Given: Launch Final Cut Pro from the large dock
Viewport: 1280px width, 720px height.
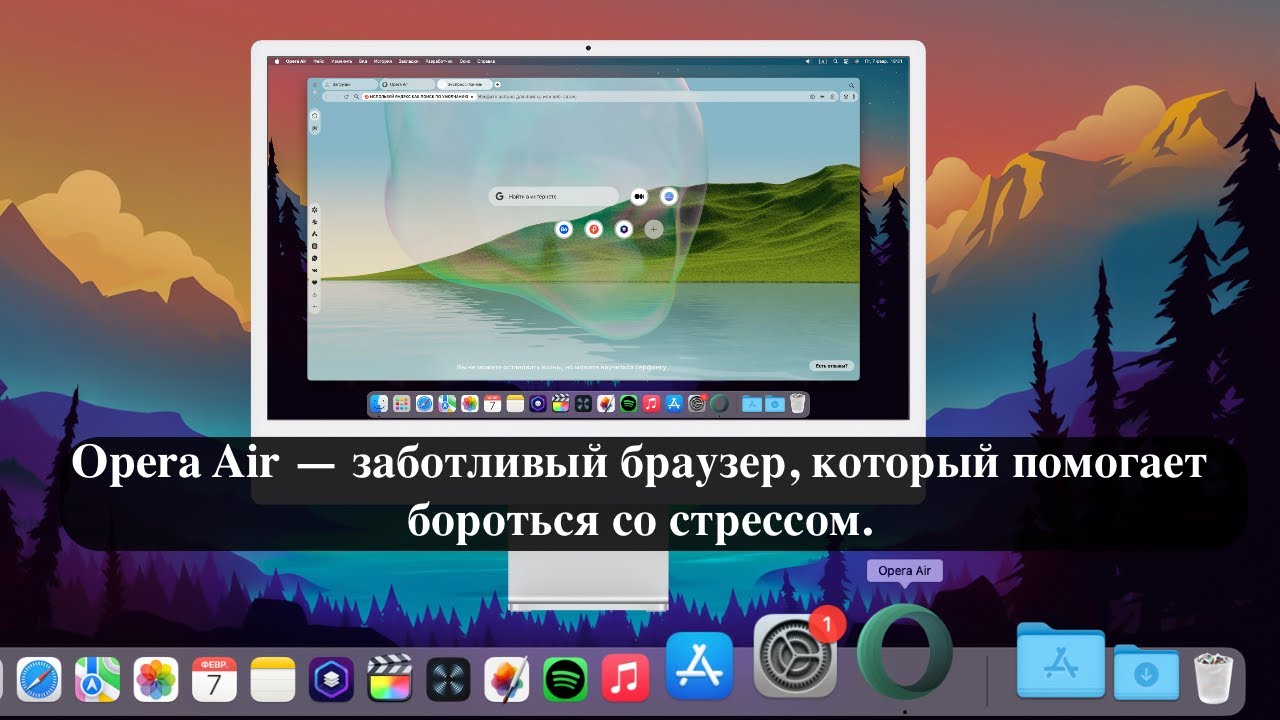Looking at the screenshot, I should pyautogui.click(x=390, y=680).
